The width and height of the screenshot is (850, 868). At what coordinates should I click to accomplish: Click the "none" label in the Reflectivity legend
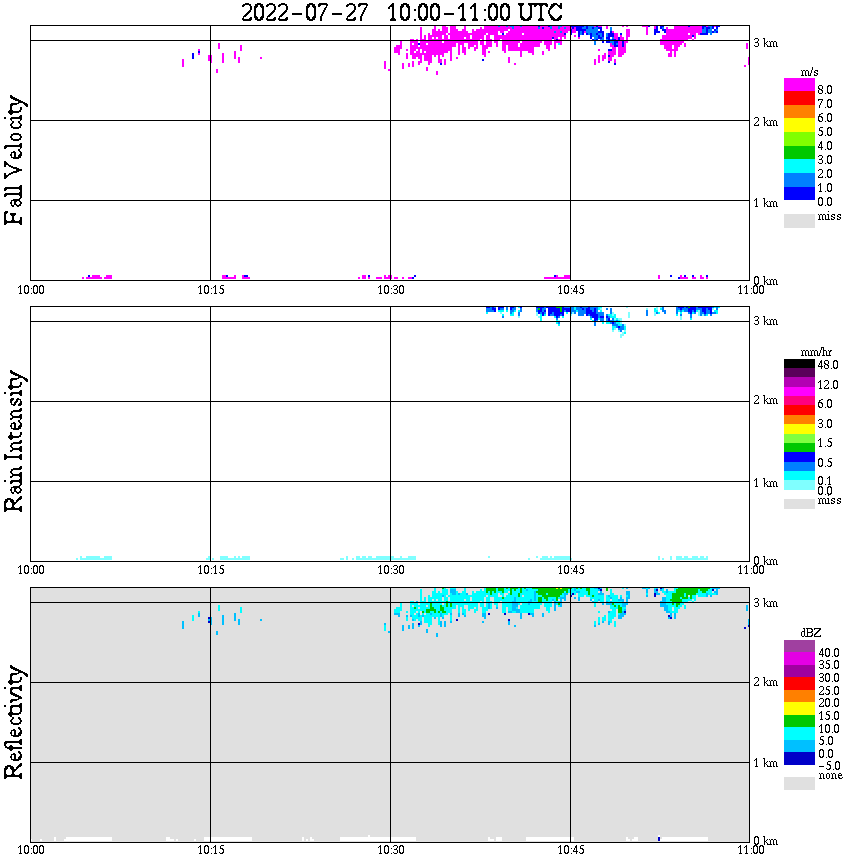(x=830, y=776)
